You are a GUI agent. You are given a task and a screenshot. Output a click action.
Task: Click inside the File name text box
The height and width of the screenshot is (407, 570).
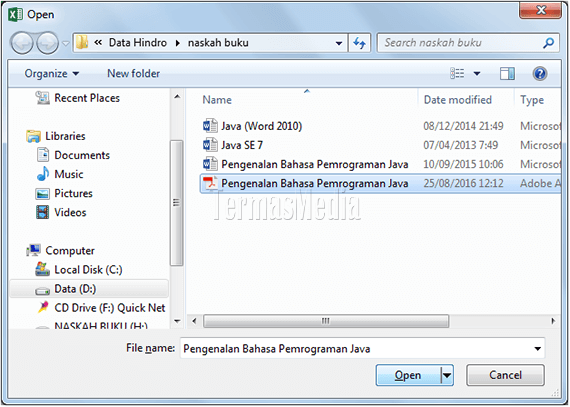[x=356, y=349]
